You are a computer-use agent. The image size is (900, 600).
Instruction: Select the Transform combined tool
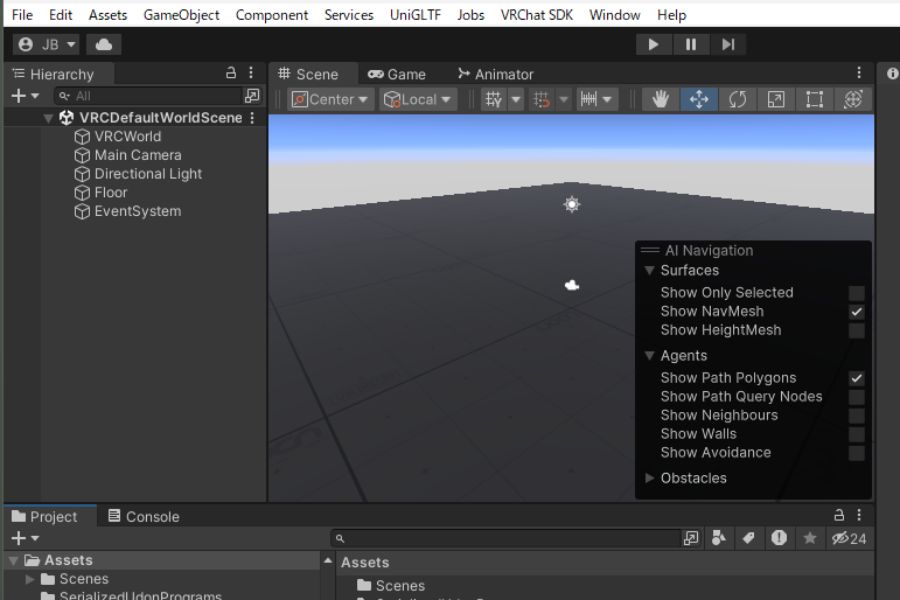(853, 99)
